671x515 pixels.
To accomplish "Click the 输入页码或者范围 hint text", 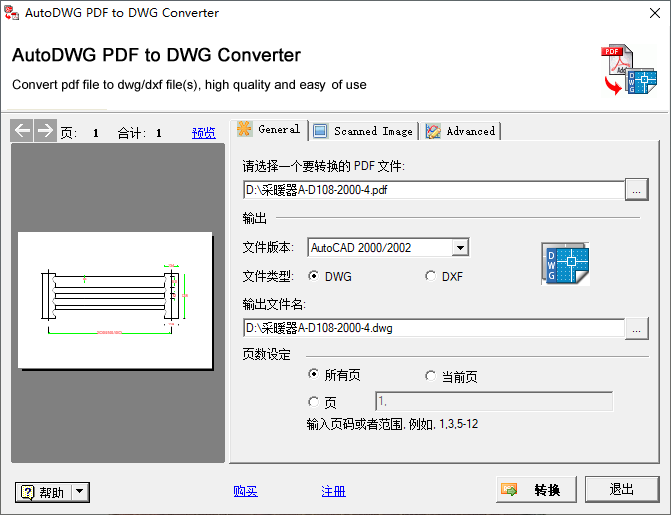I will click(392, 424).
